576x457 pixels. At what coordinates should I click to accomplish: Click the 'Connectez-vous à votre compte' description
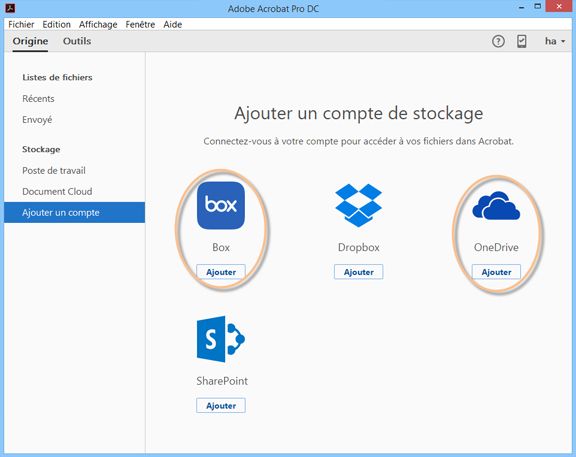point(359,141)
